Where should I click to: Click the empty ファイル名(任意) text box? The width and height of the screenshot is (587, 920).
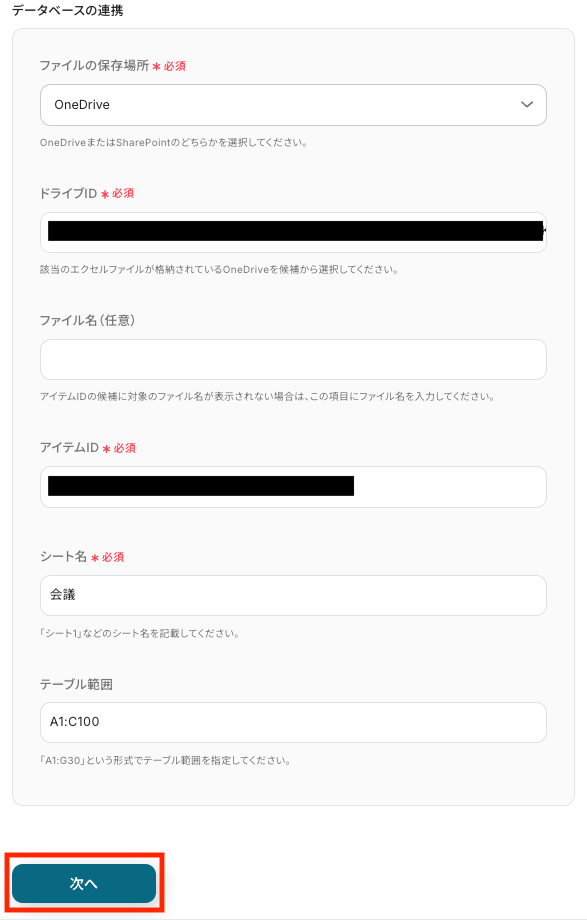click(293, 360)
